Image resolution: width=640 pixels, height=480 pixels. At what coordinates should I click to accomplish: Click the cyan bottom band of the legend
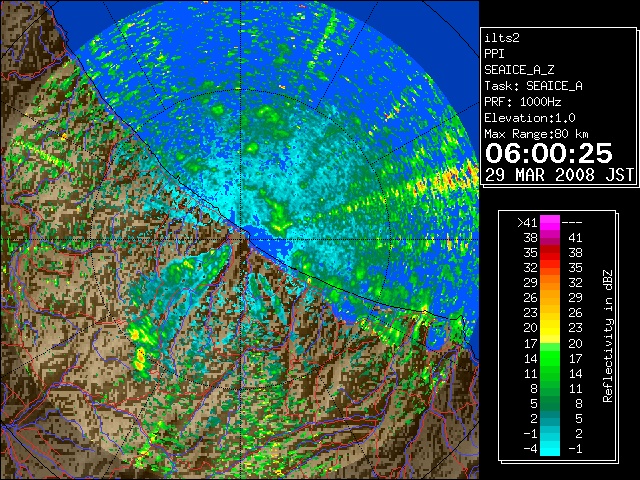click(550, 448)
